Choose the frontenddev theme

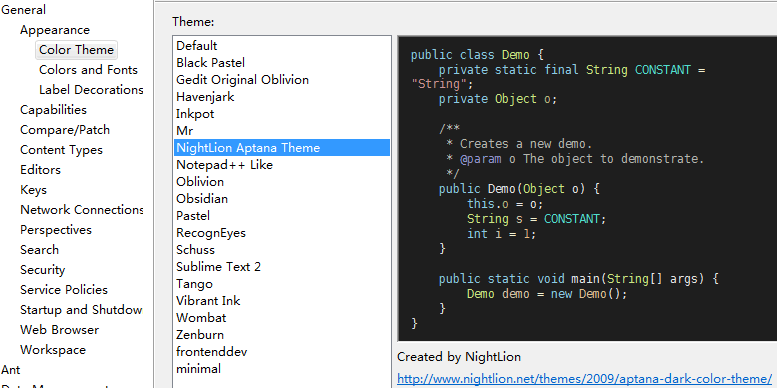click(282, 351)
